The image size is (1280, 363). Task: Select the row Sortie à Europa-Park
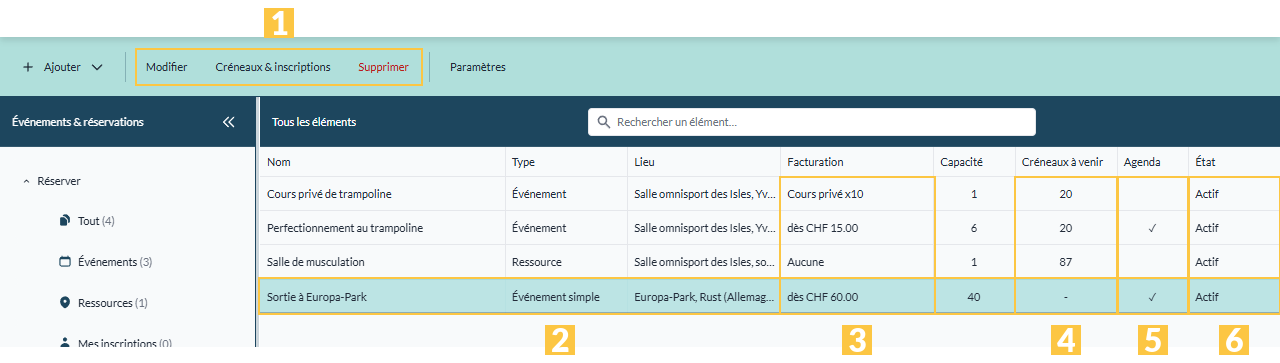[x=770, y=296]
